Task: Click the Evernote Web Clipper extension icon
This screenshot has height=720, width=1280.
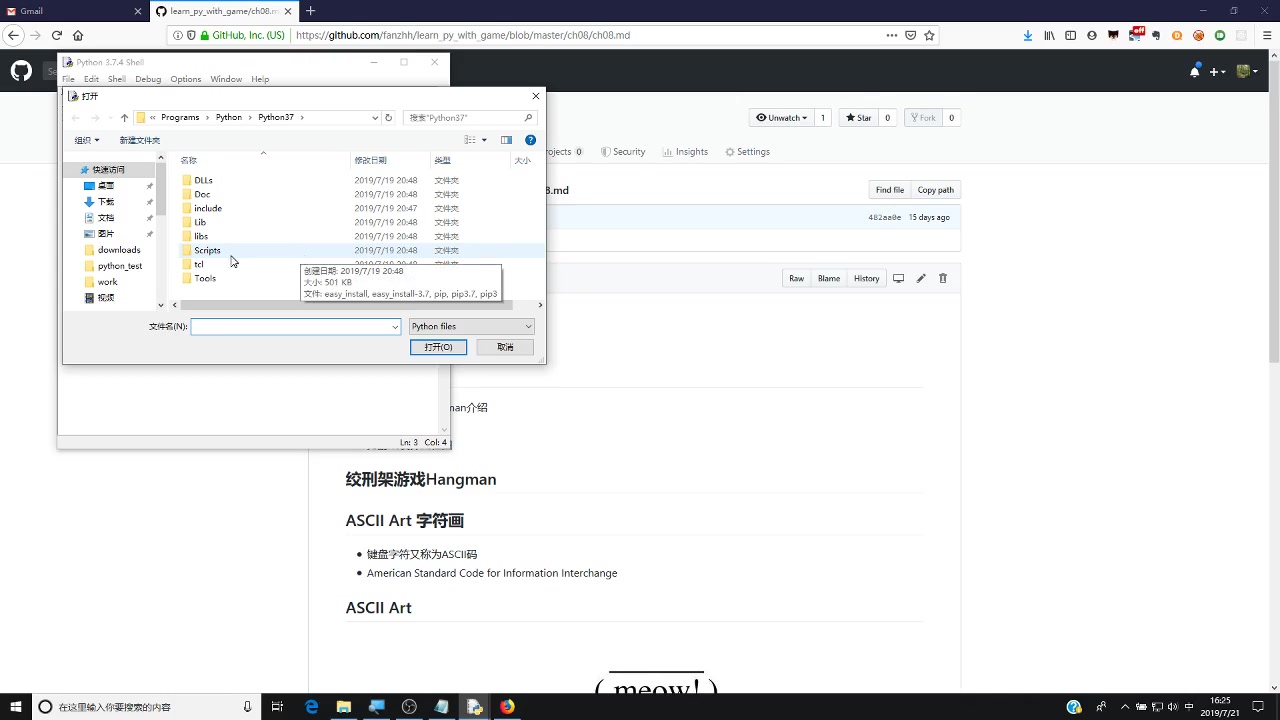Action: [1156, 35]
